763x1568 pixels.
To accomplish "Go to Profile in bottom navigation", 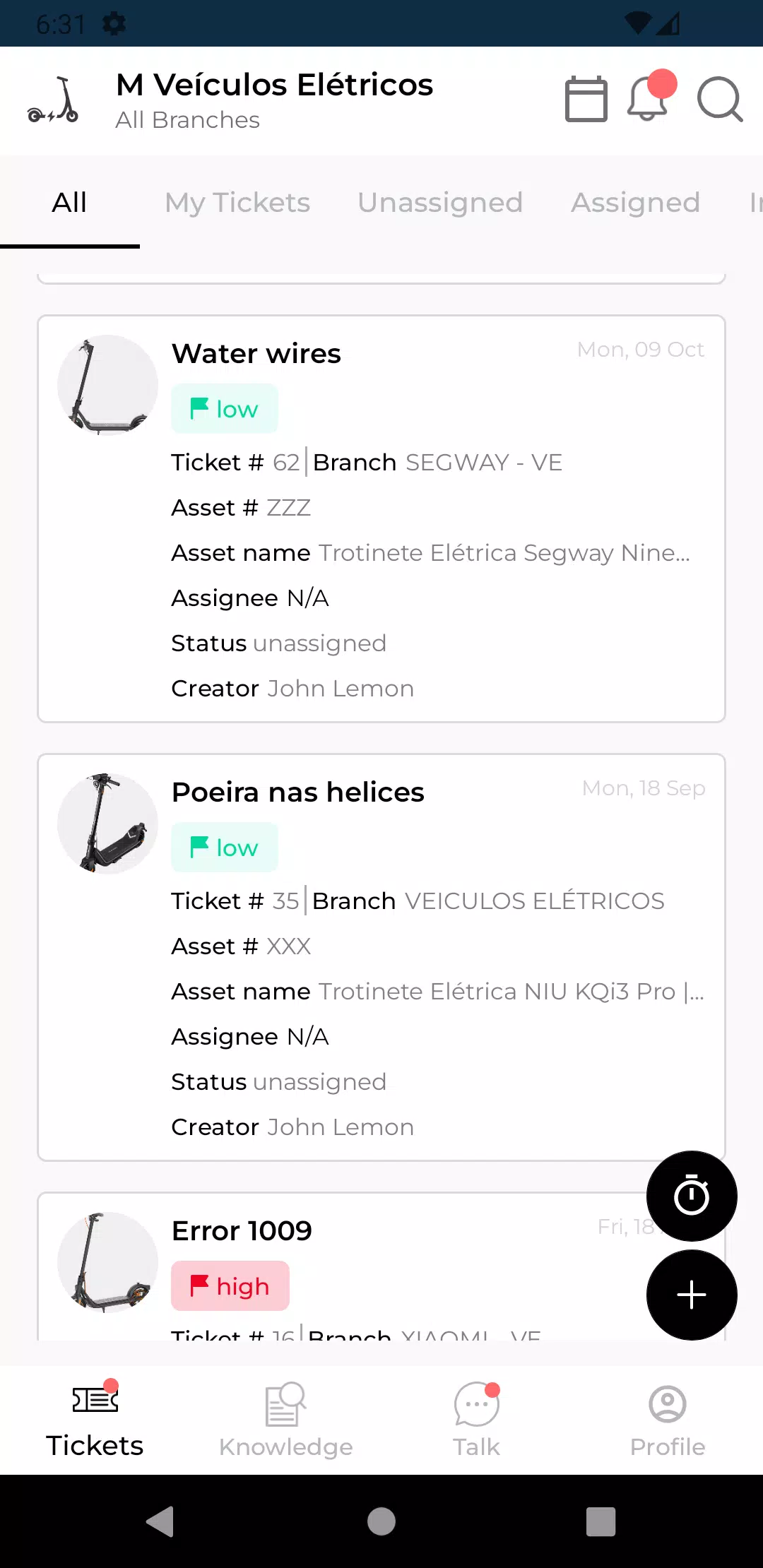I will (x=668, y=1420).
